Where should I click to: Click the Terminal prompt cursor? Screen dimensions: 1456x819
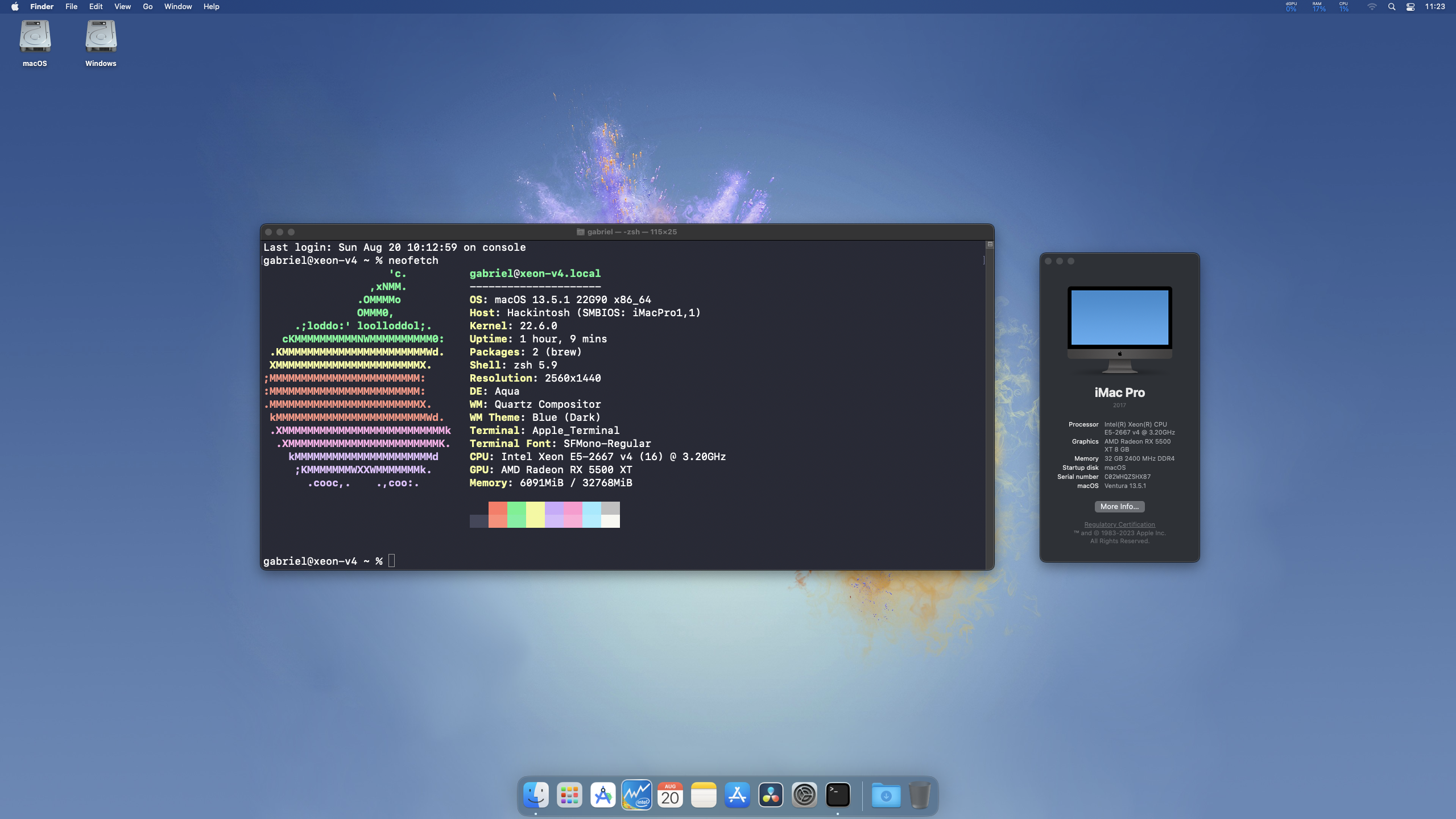pos(391,561)
